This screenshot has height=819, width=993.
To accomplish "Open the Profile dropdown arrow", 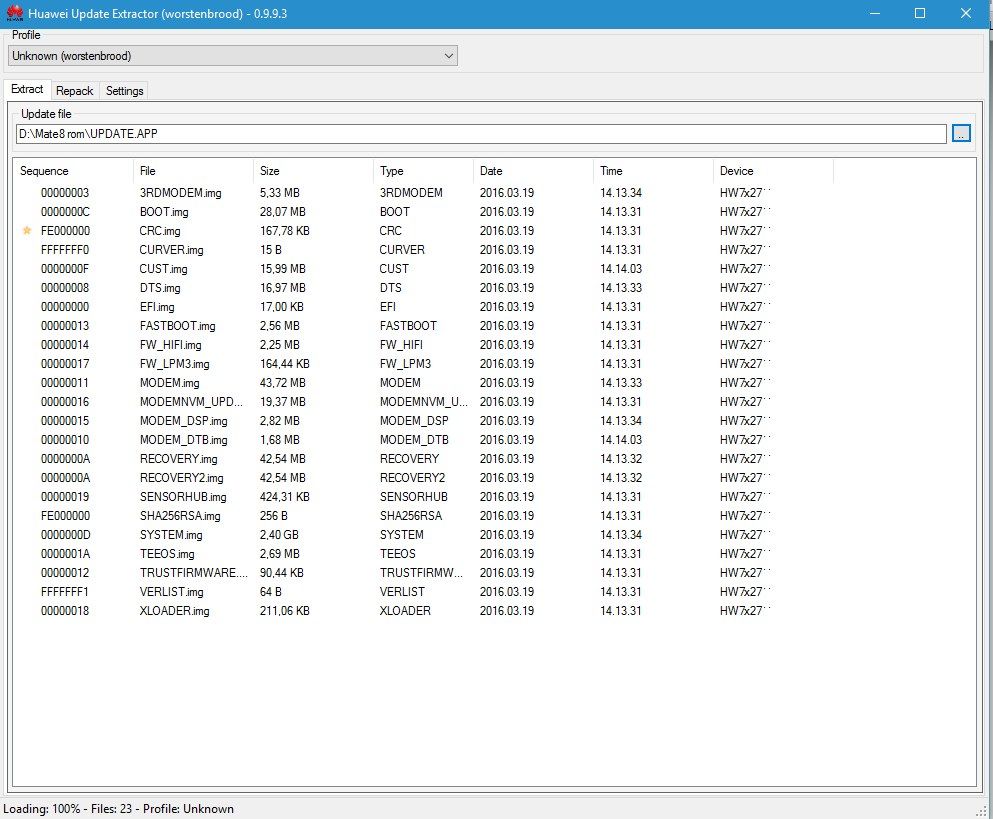I will click(448, 56).
